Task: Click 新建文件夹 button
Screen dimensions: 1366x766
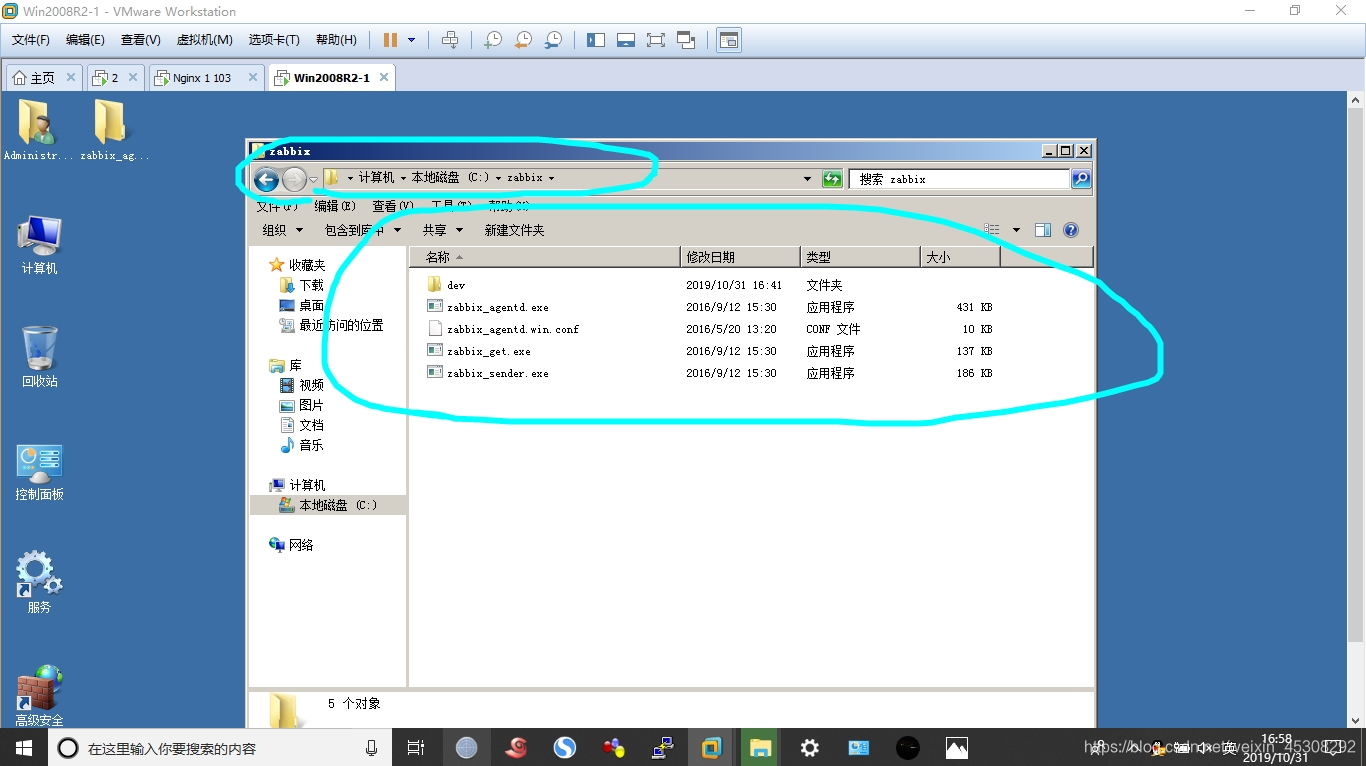Action: (x=514, y=230)
